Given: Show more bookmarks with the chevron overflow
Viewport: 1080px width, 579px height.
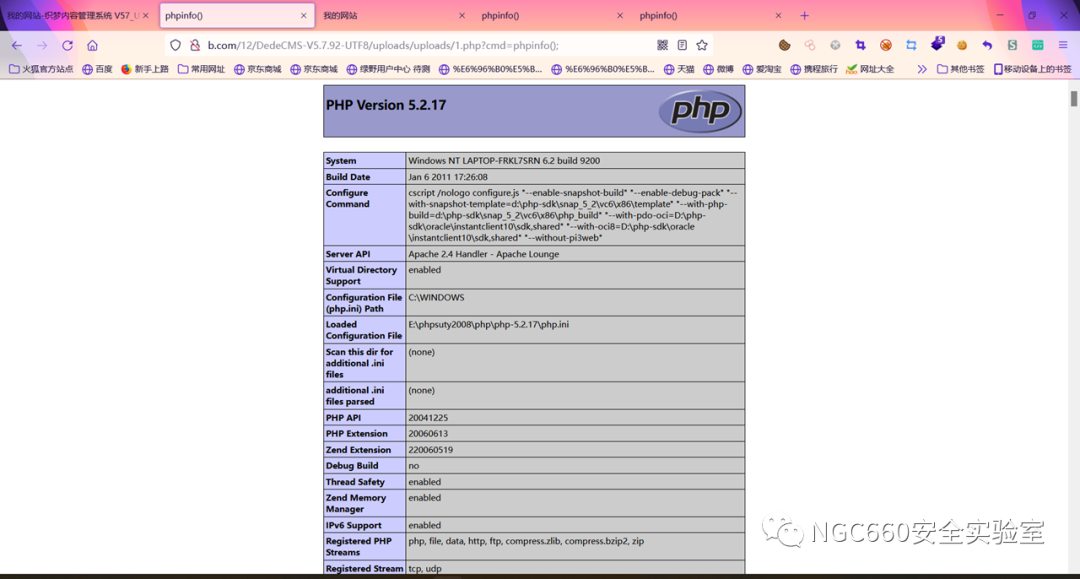Looking at the screenshot, I should pyautogui.click(x=922, y=69).
